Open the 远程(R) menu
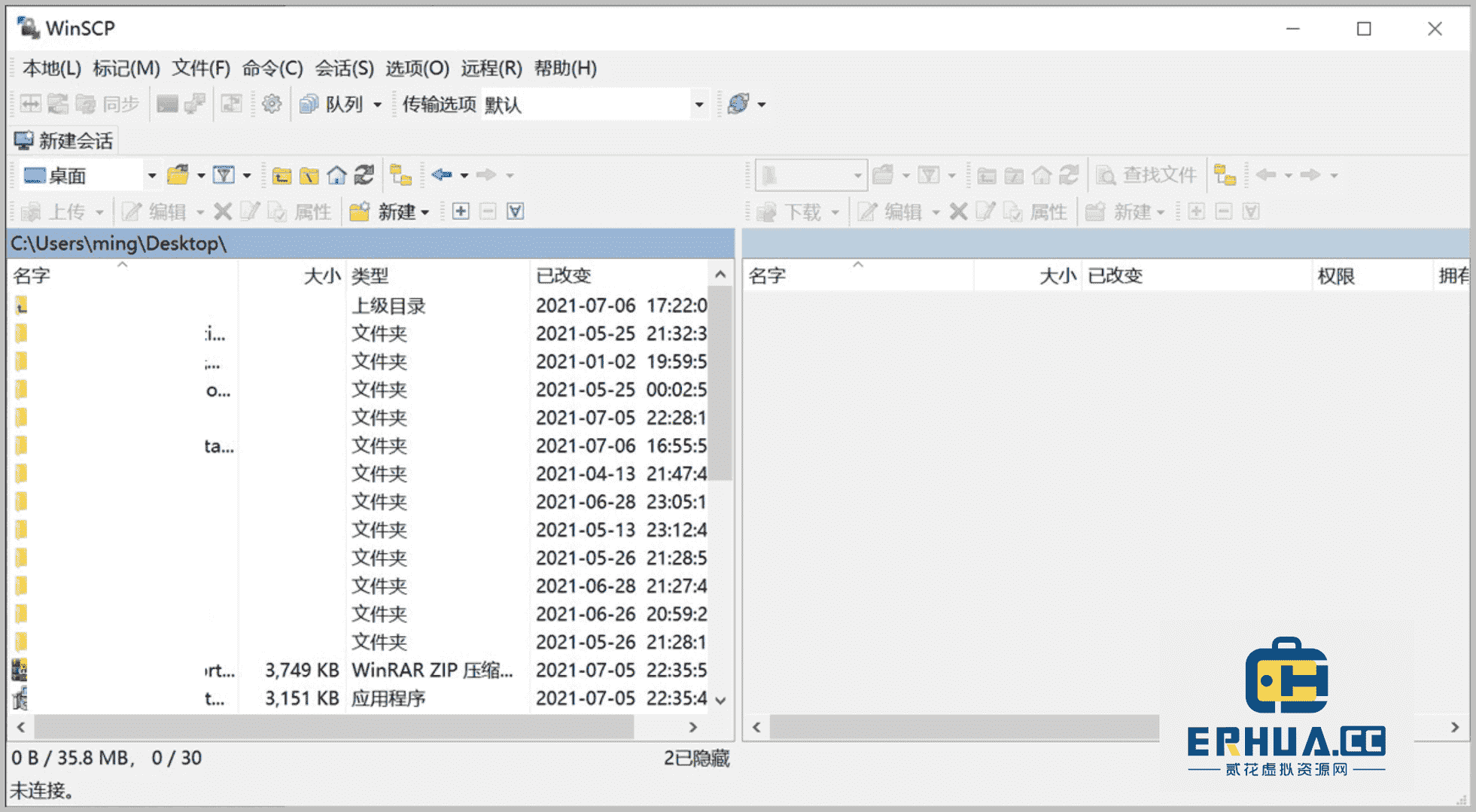Screen dimensions: 1476x812 point(491,68)
